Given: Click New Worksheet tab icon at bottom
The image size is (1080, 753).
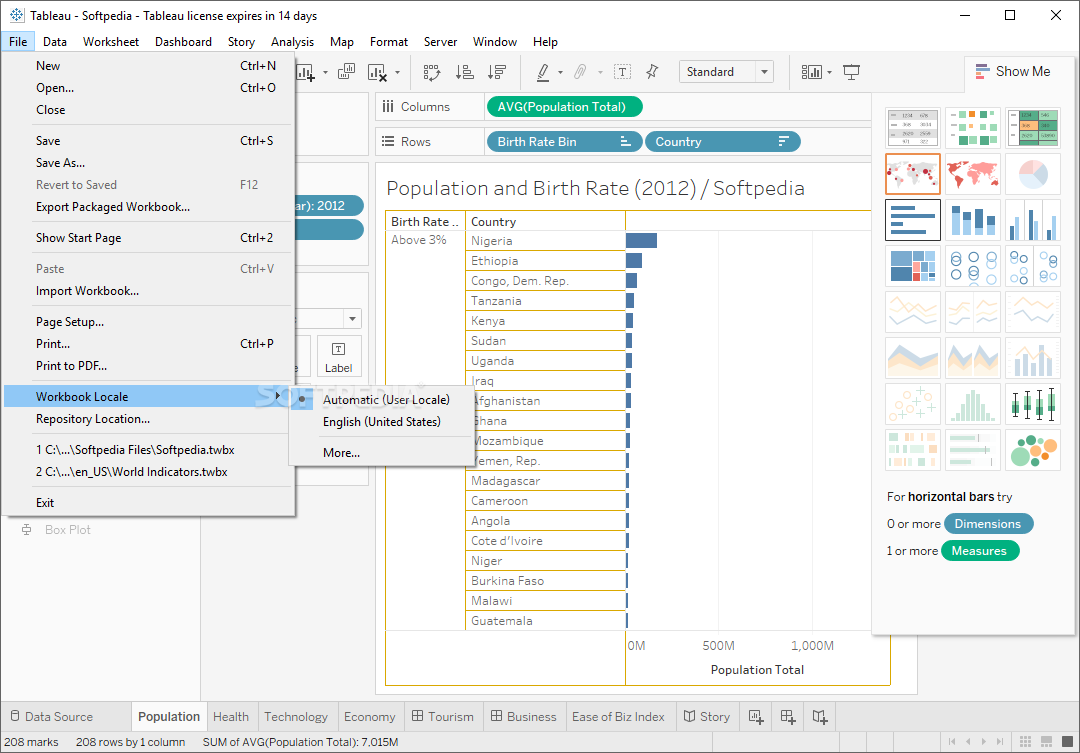Looking at the screenshot, I should point(756,716).
